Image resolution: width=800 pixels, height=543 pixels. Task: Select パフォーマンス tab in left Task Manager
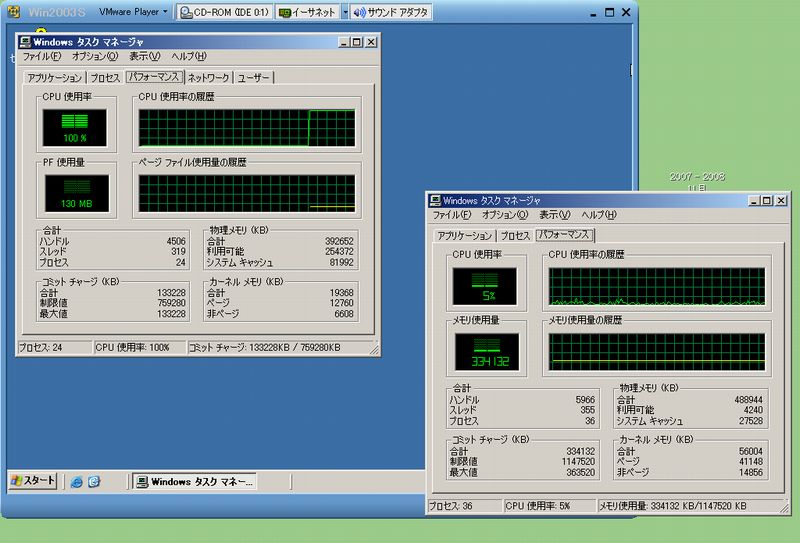pos(154,77)
